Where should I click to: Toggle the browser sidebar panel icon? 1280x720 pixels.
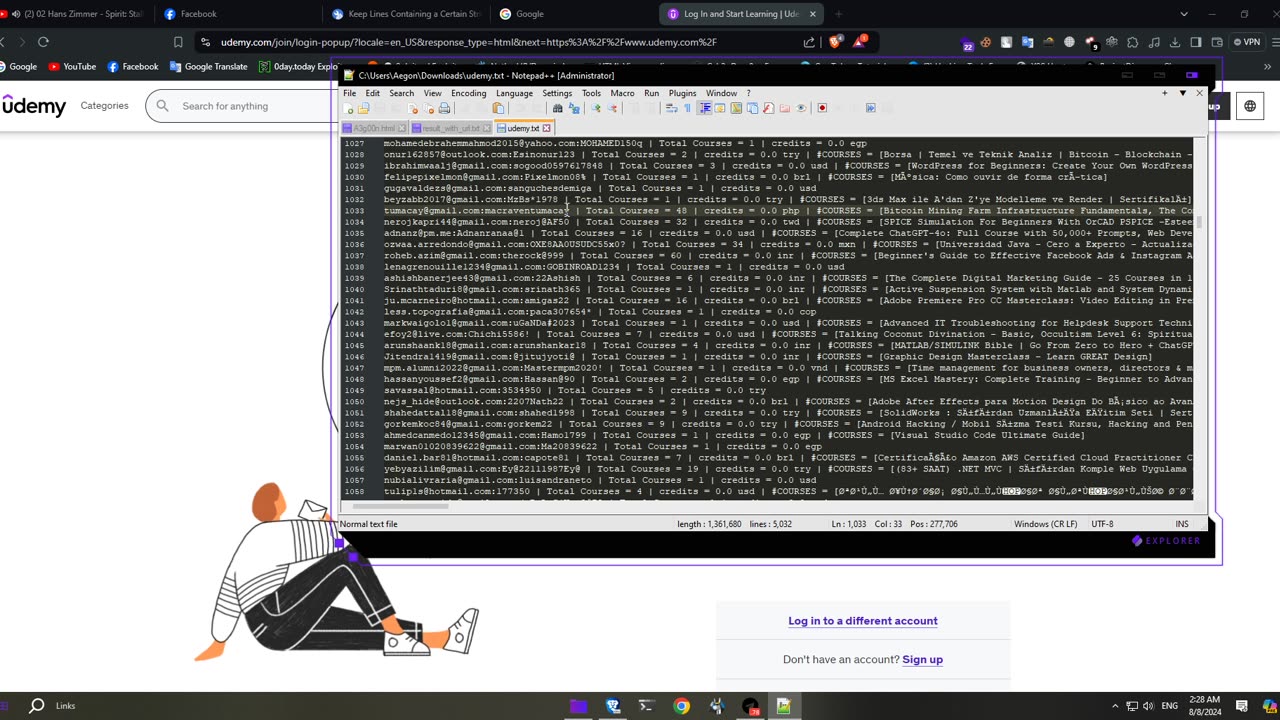(1196, 42)
